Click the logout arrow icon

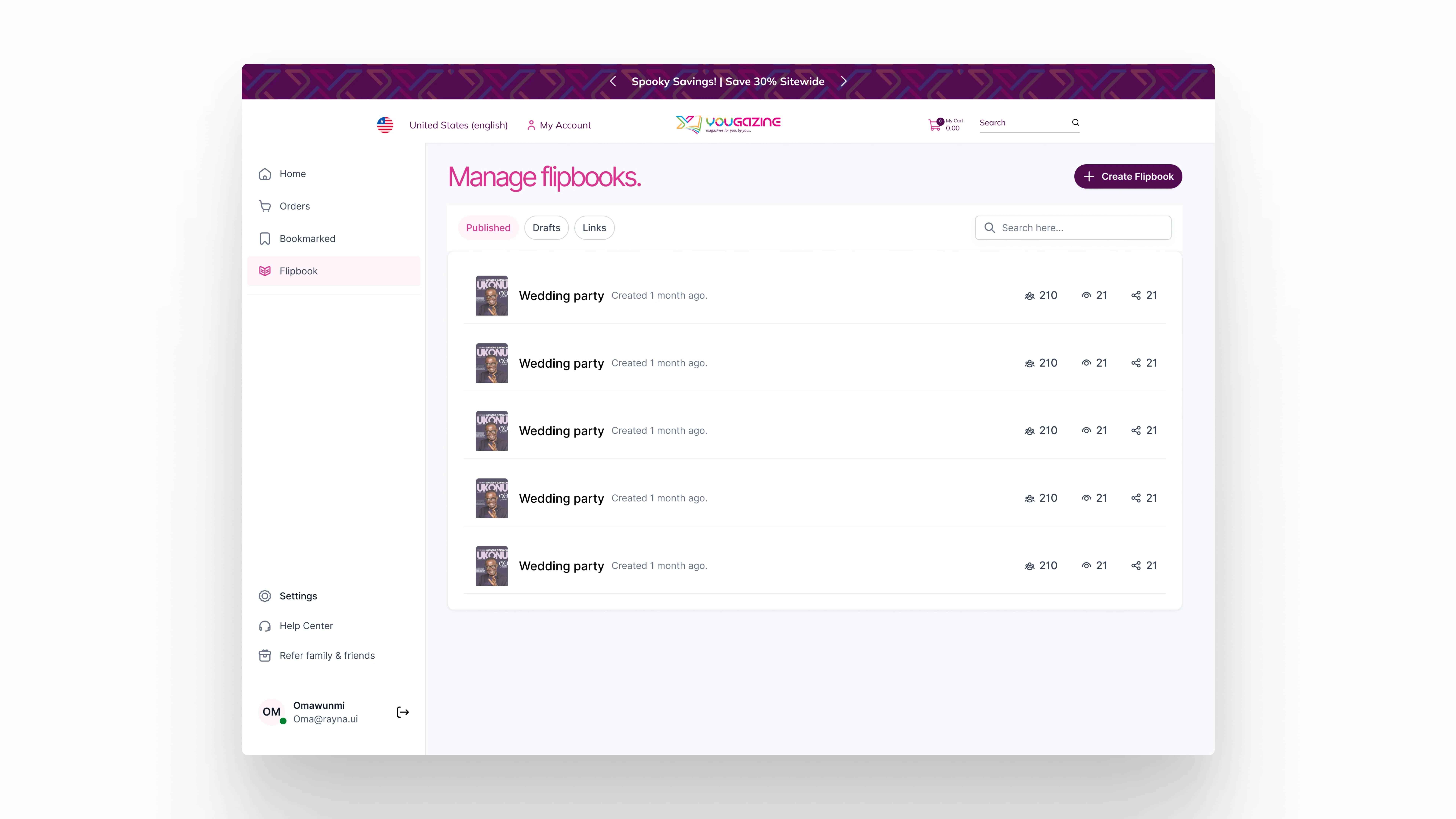click(403, 712)
